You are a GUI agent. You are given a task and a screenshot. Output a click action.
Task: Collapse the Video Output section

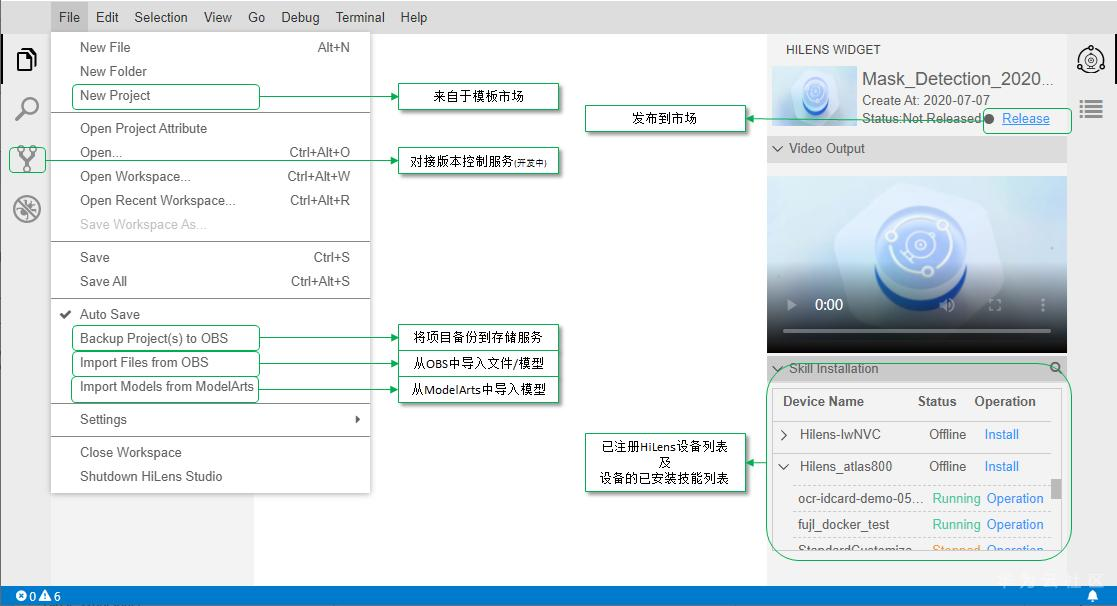tap(778, 148)
